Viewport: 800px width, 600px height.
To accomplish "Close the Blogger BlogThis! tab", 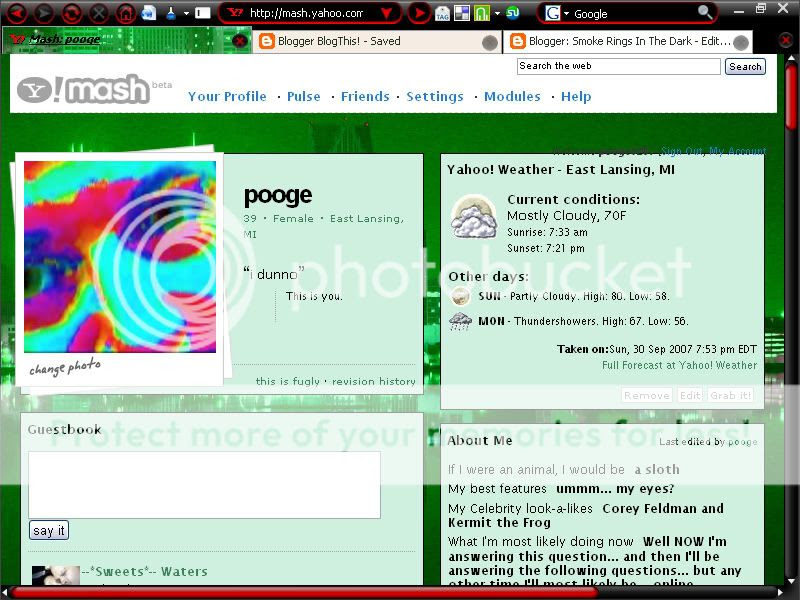I will coord(490,43).
